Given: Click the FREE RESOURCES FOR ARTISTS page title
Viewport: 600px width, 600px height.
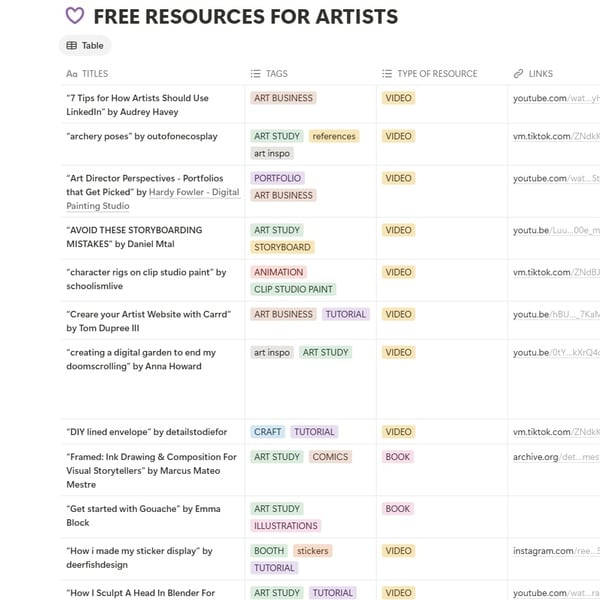Looking at the screenshot, I should [246, 17].
